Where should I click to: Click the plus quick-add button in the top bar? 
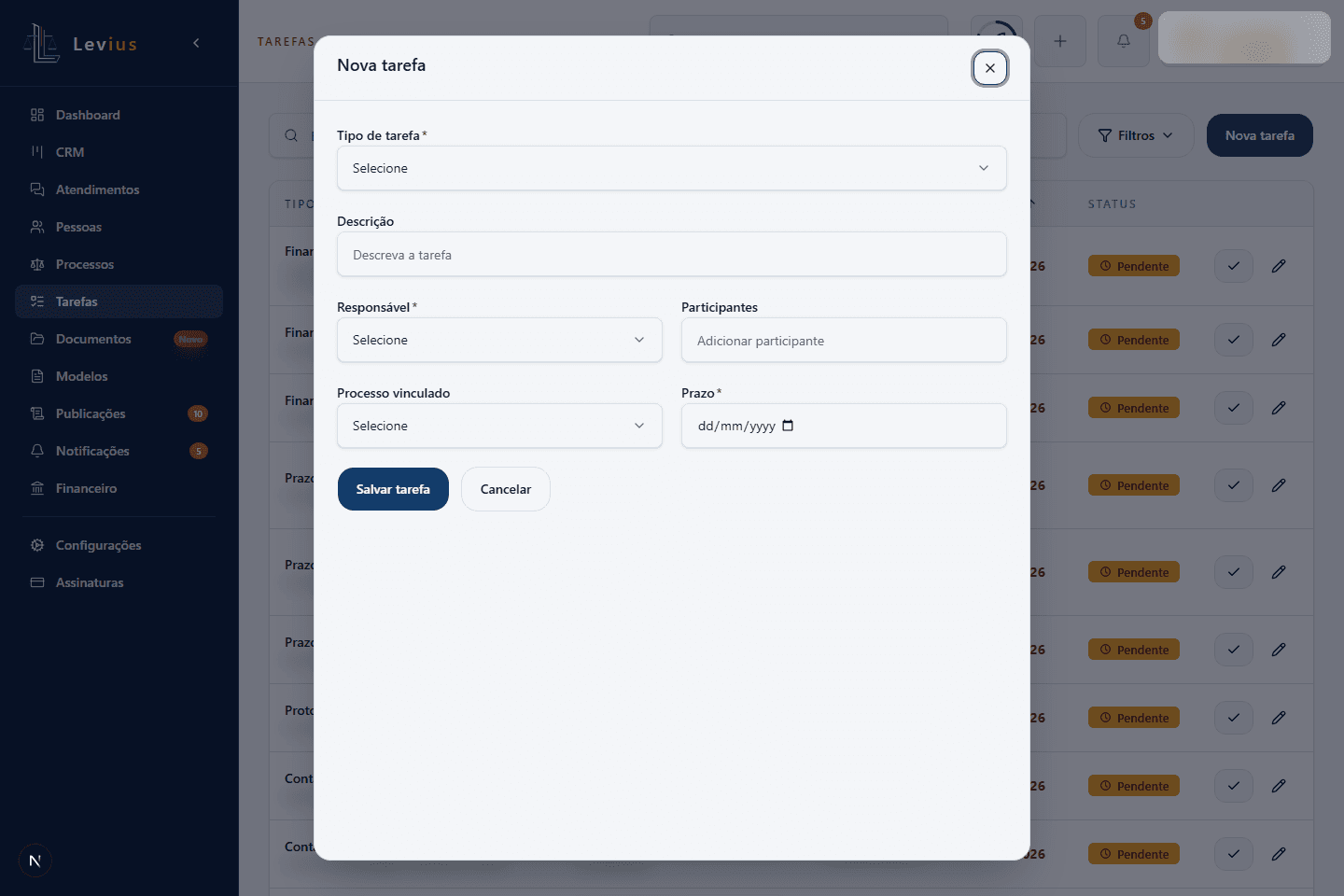click(x=1060, y=41)
